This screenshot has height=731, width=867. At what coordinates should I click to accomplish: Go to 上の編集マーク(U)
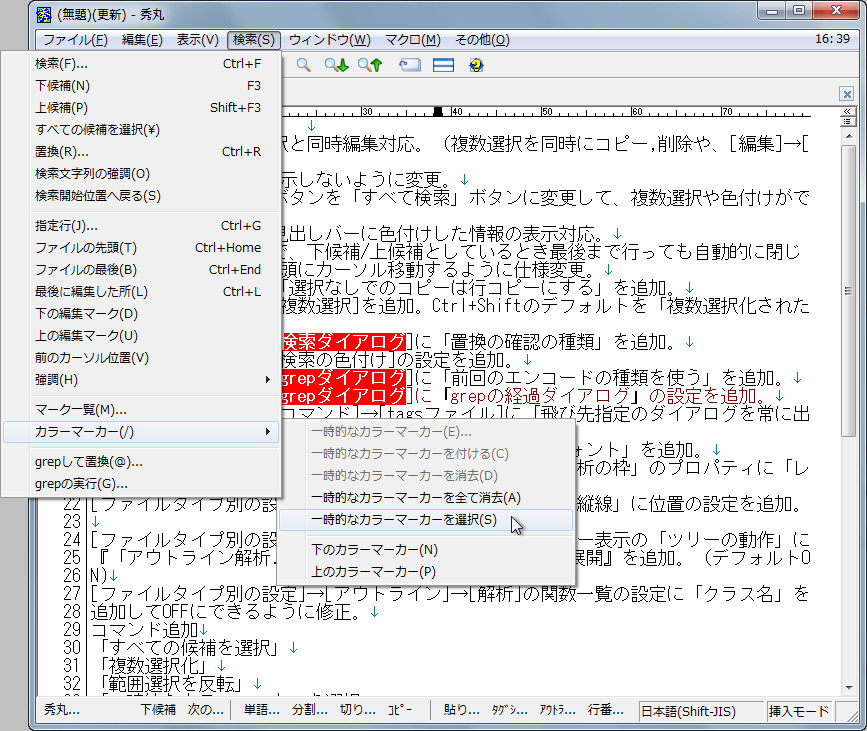pos(141,336)
